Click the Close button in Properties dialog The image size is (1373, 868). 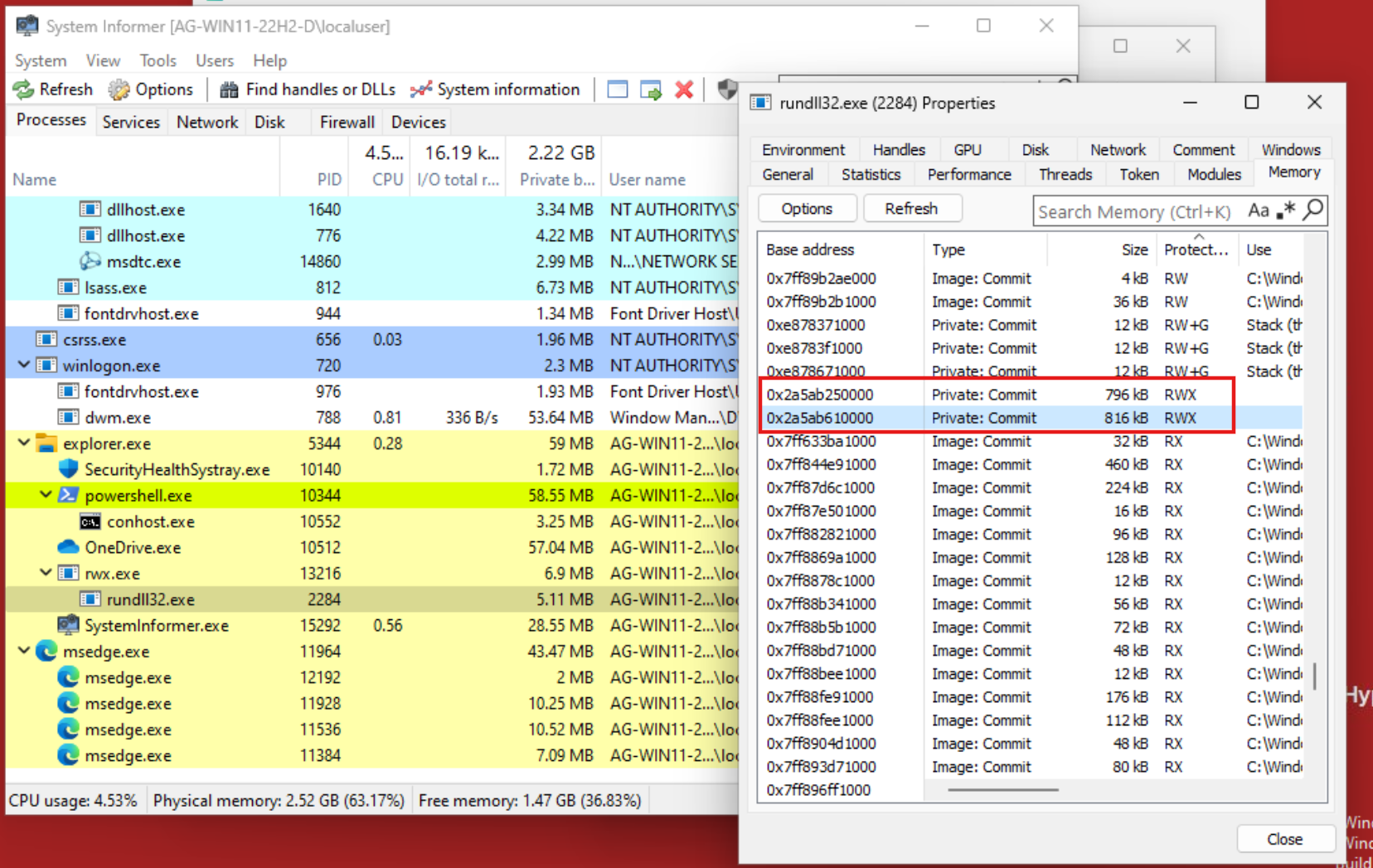click(1284, 839)
